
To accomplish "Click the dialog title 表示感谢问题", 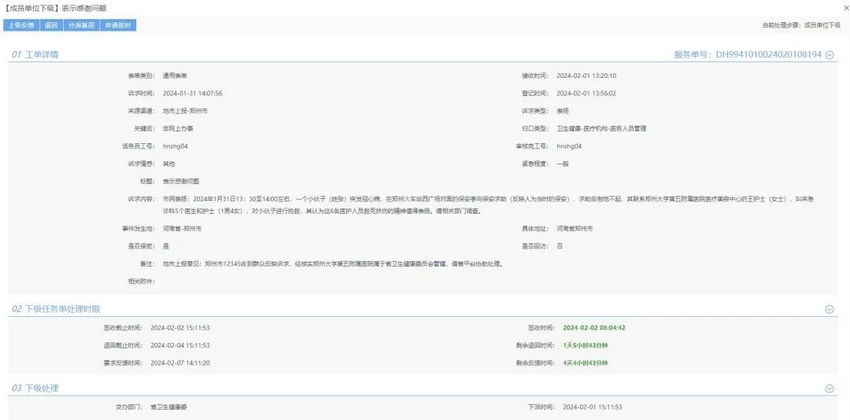I will [x=88, y=8].
